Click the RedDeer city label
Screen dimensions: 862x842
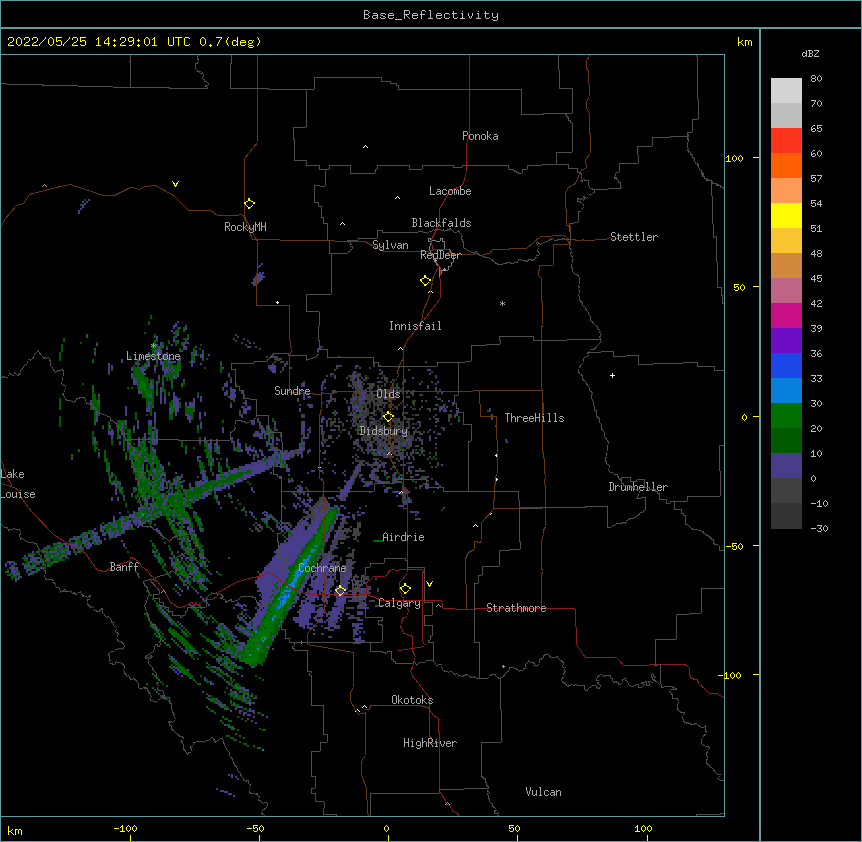tap(440, 255)
